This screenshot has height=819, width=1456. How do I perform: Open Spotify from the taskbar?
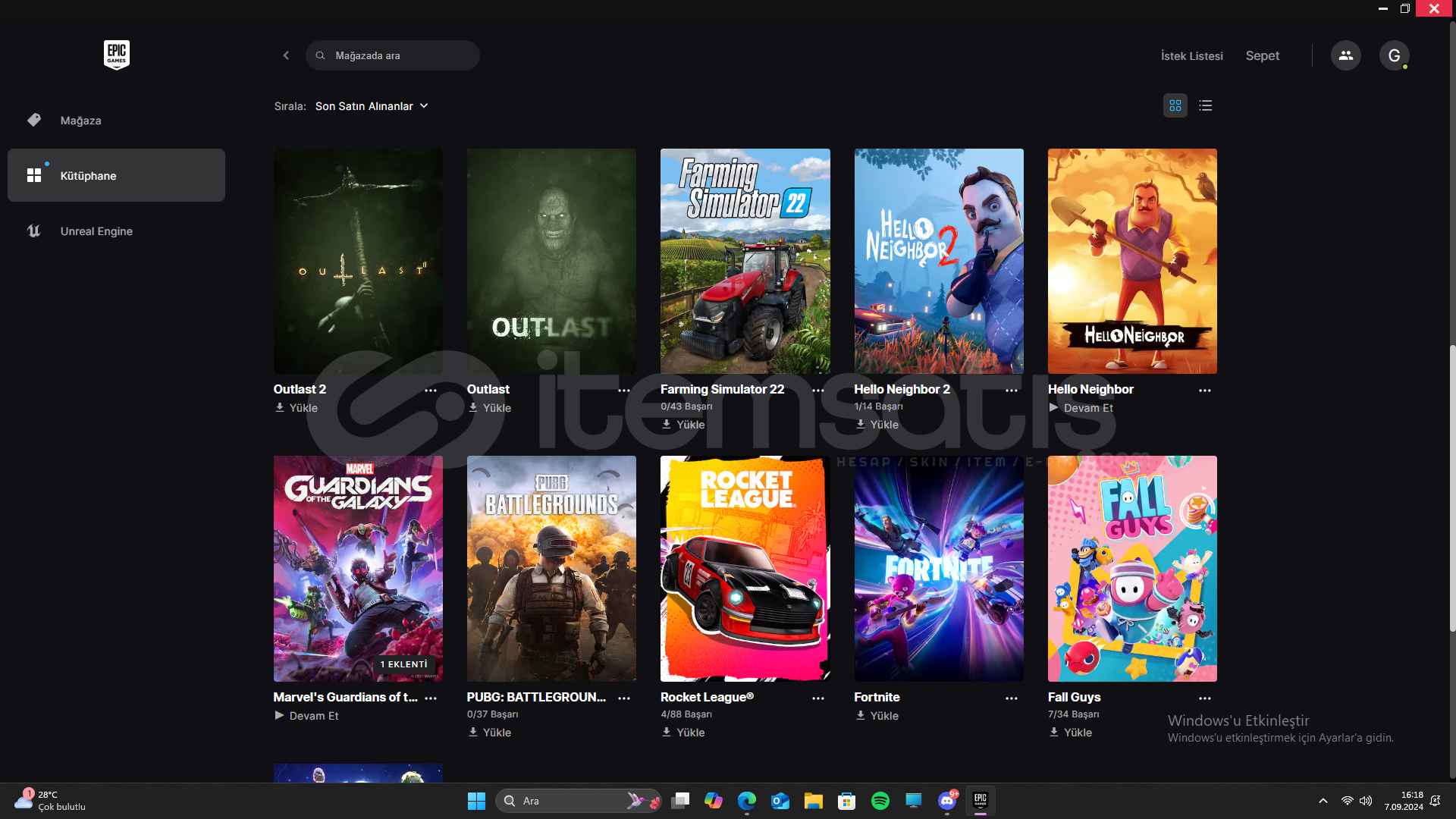pyautogui.click(x=880, y=801)
